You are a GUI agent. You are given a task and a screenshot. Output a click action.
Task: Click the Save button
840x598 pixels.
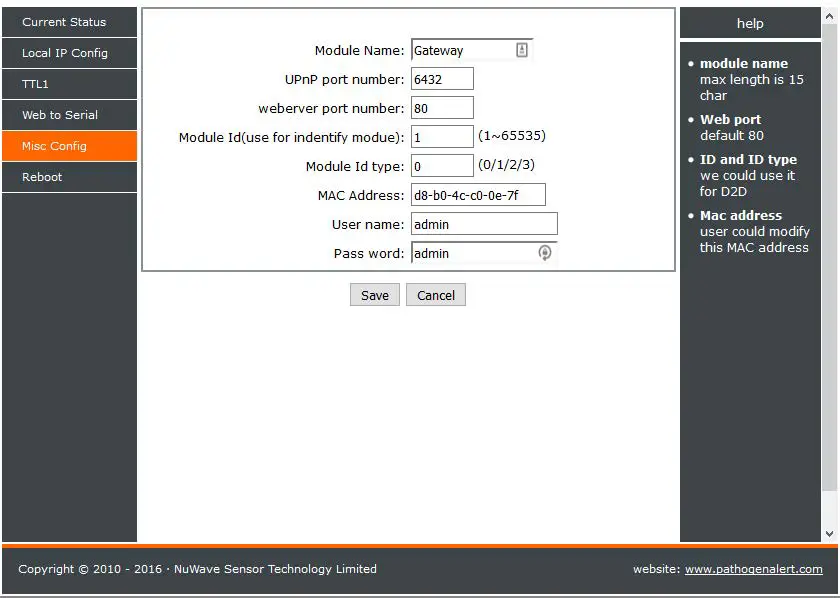[x=374, y=294]
